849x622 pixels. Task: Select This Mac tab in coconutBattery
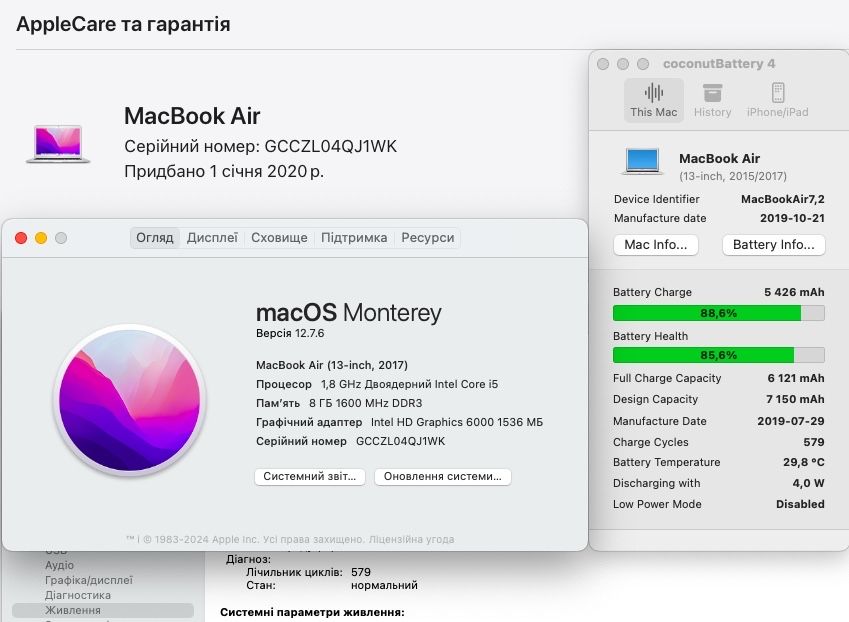click(x=654, y=100)
